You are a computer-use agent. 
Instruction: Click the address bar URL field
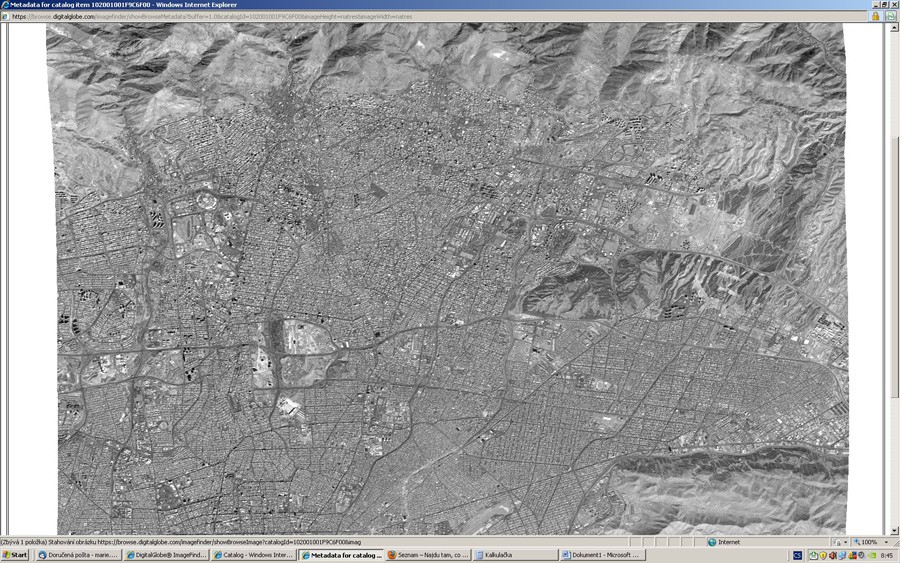click(436, 17)
